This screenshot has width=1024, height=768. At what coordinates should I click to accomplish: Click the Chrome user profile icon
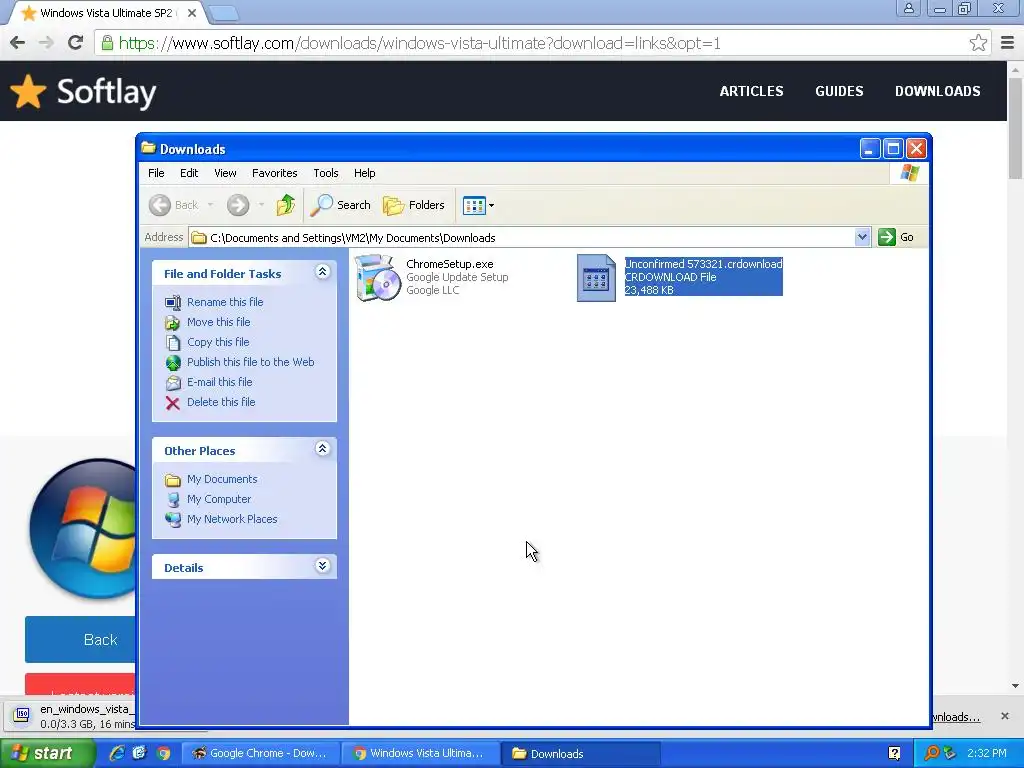[908, 8]
